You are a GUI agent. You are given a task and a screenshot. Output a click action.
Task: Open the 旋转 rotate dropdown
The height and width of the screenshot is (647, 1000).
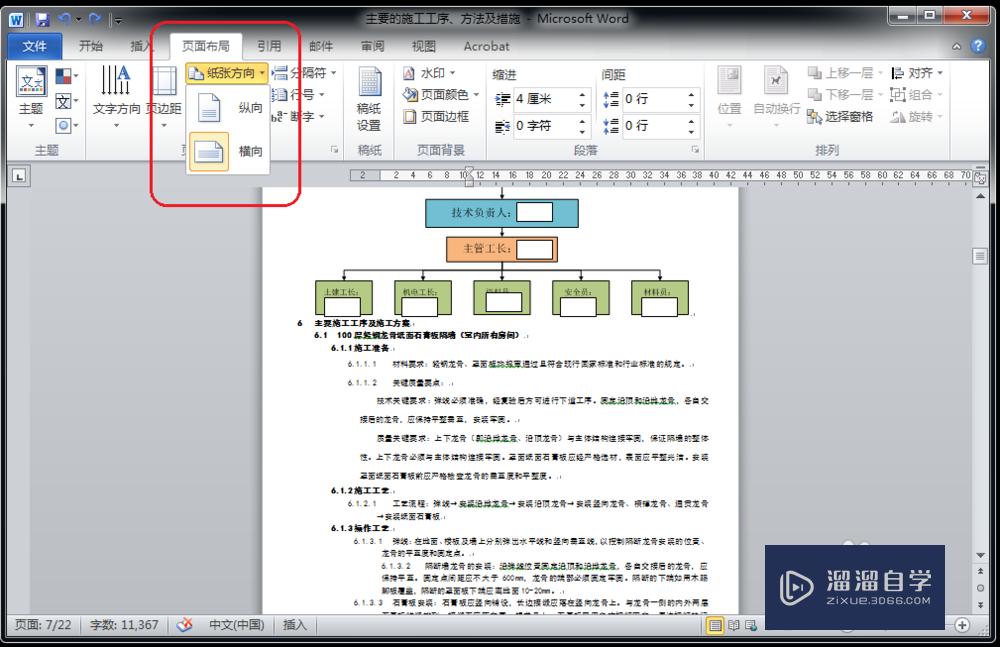point(917,117)
